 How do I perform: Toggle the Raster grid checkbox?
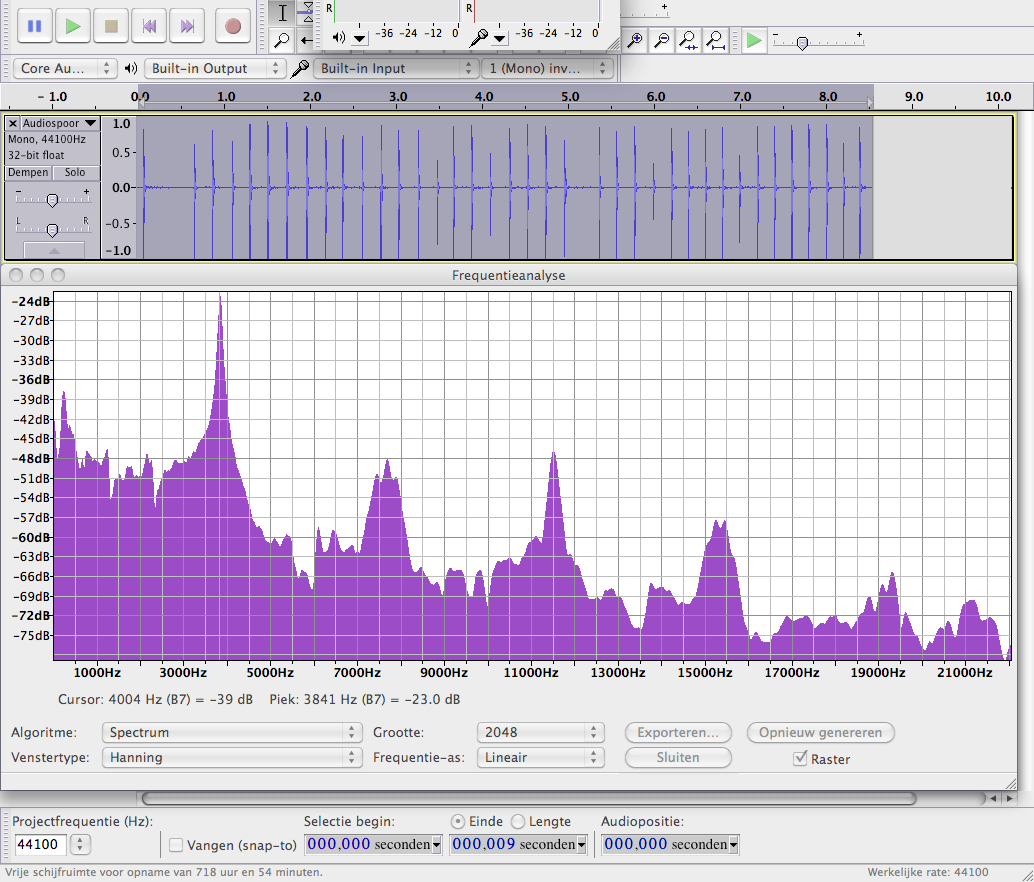[800, 758]
